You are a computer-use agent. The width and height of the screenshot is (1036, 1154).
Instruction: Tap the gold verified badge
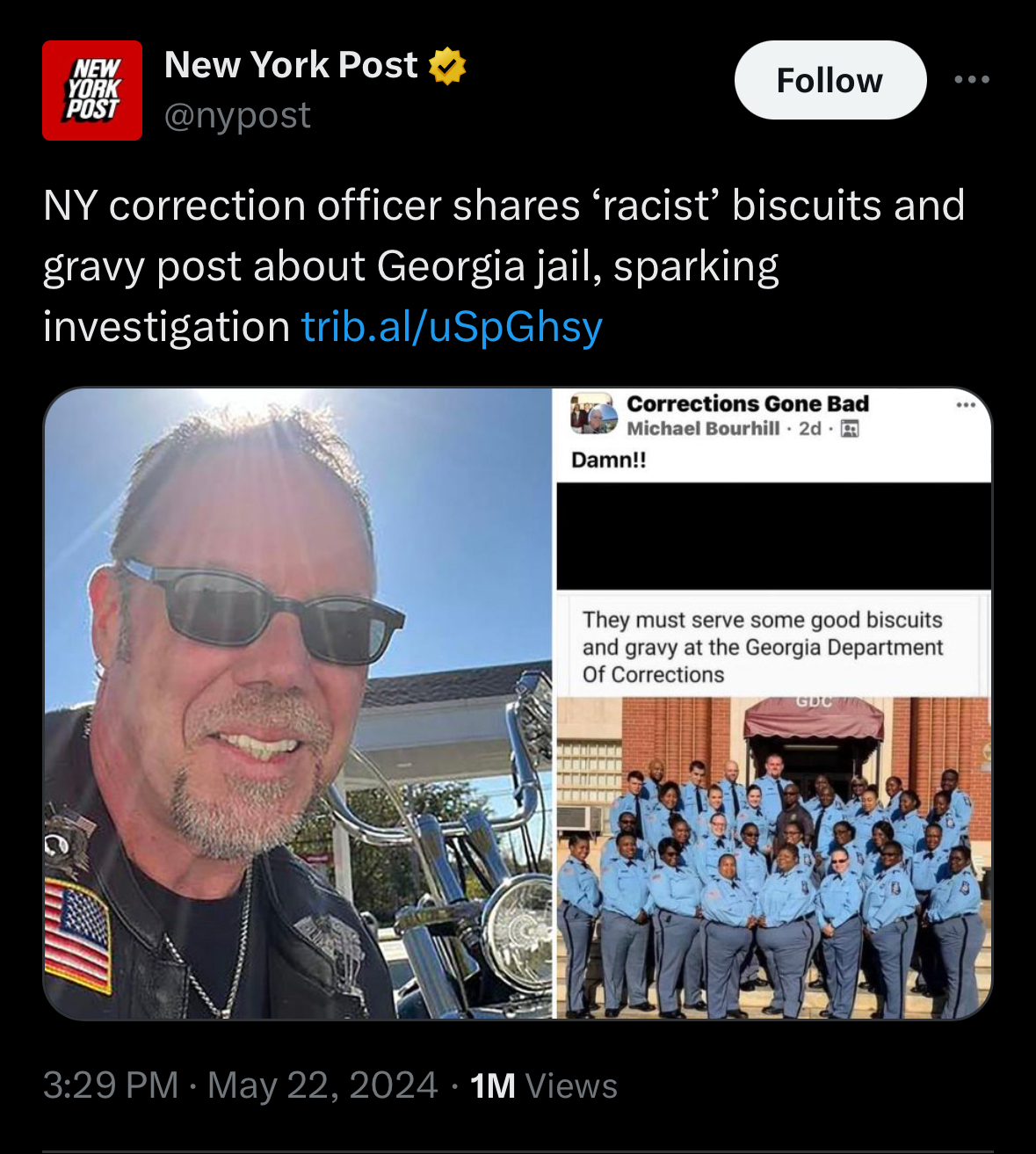(448, 66)
